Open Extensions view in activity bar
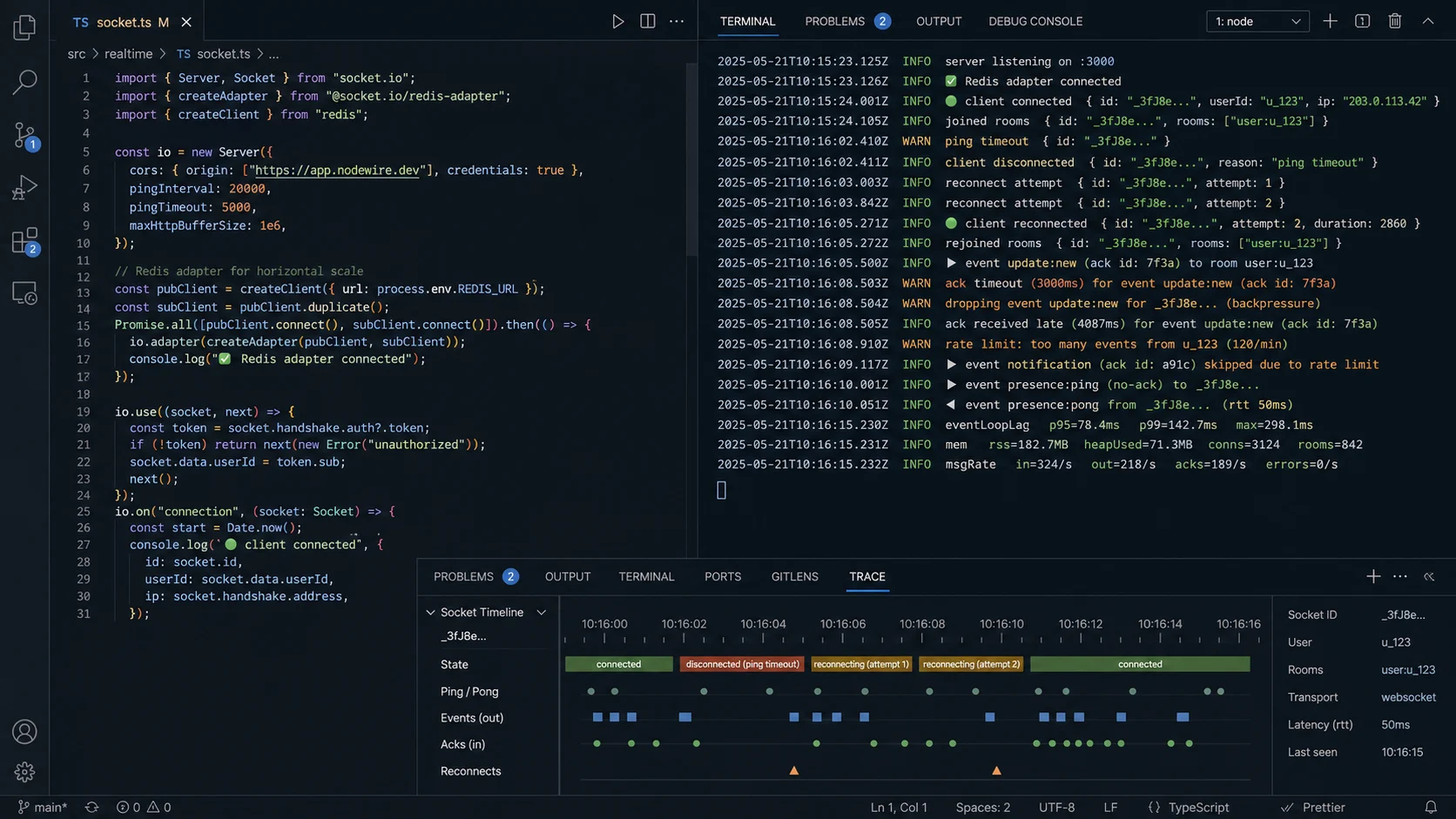The height and width of the screenshot is (819, 1456). pos(24,241)
